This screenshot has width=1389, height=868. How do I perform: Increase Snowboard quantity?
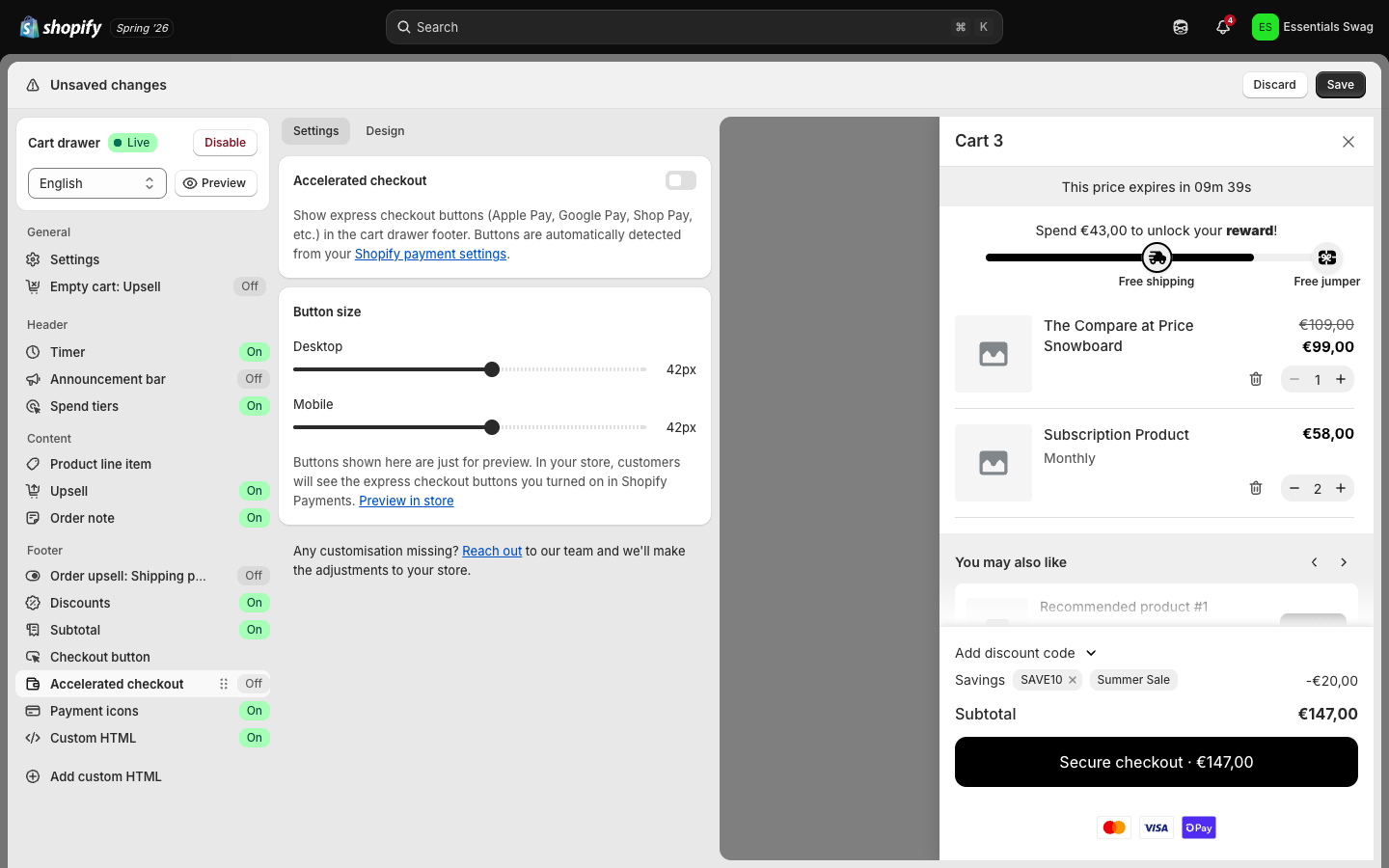click(x=1341, y=379)
